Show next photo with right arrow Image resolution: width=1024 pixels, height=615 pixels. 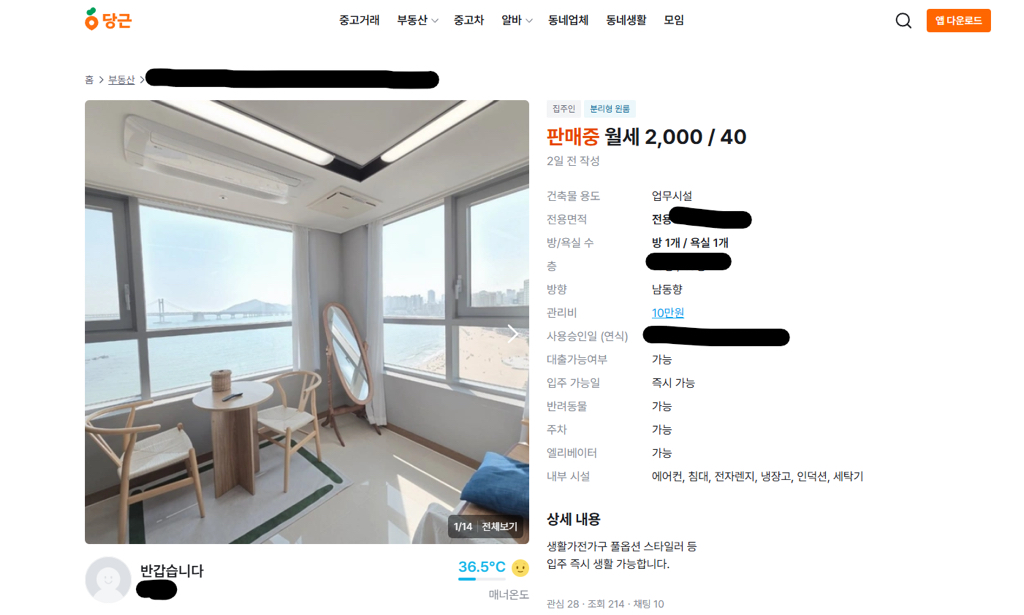point(513,334)
